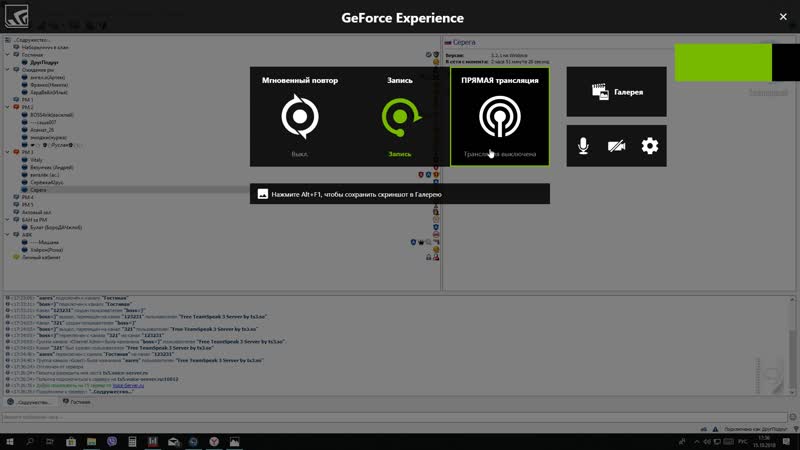Open the Instant Replay (Мгновенный повтор) panel
Viewport: 800px width, 450px height.
[299, 116]
